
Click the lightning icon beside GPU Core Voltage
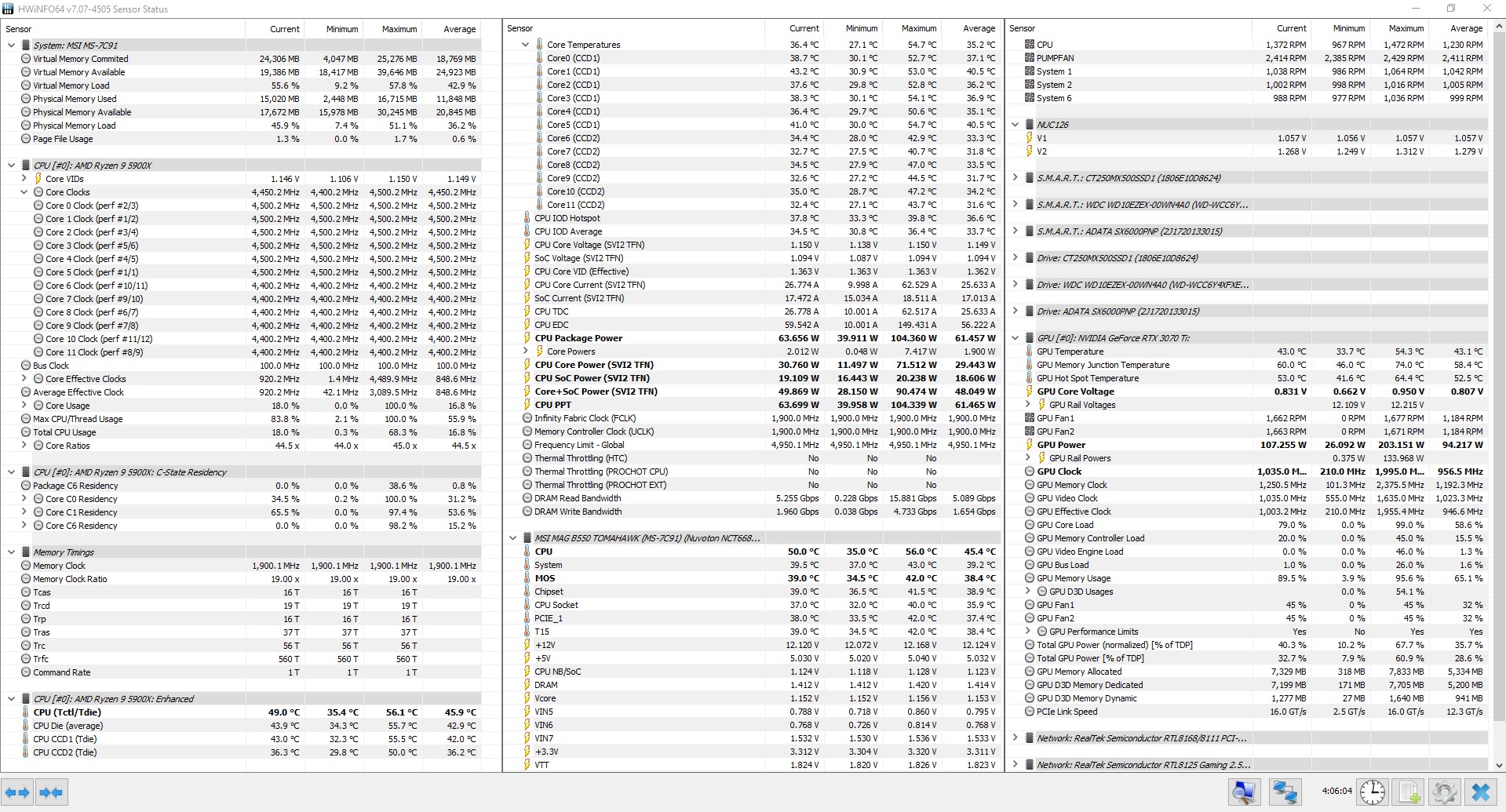pos(1030,391)
